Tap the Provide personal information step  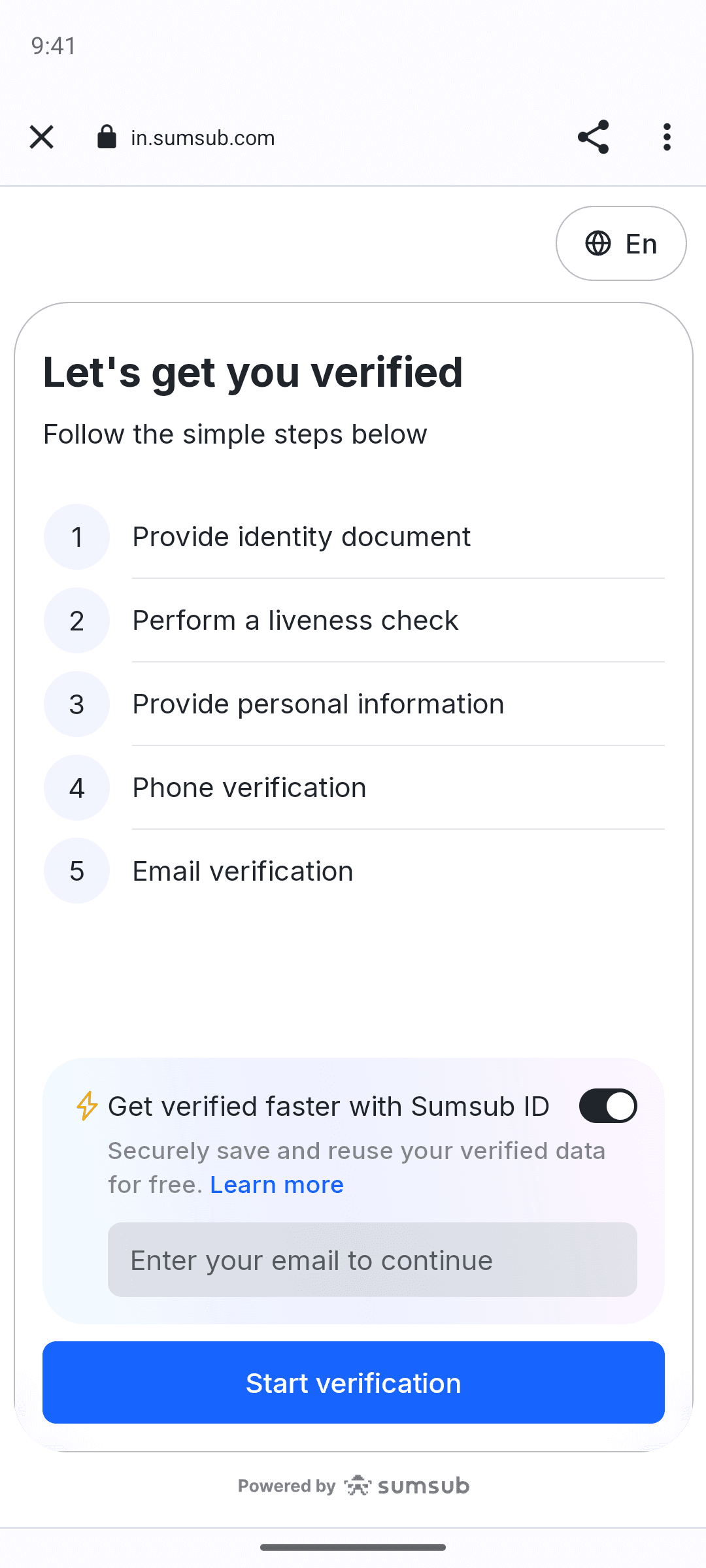click(x=318, y=704)
